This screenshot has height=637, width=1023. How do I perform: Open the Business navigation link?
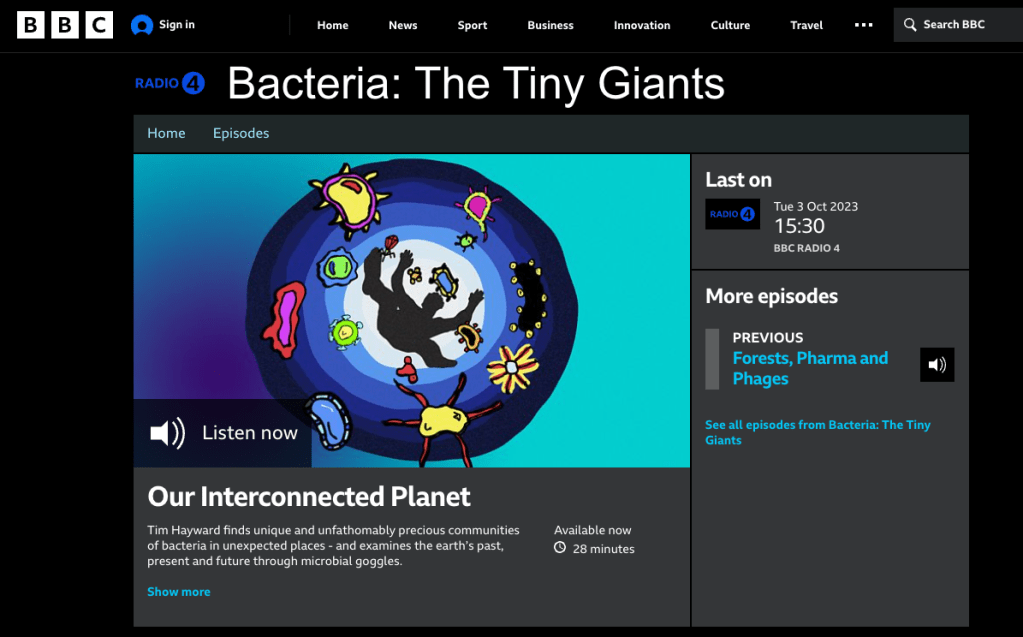click(551, 25)
